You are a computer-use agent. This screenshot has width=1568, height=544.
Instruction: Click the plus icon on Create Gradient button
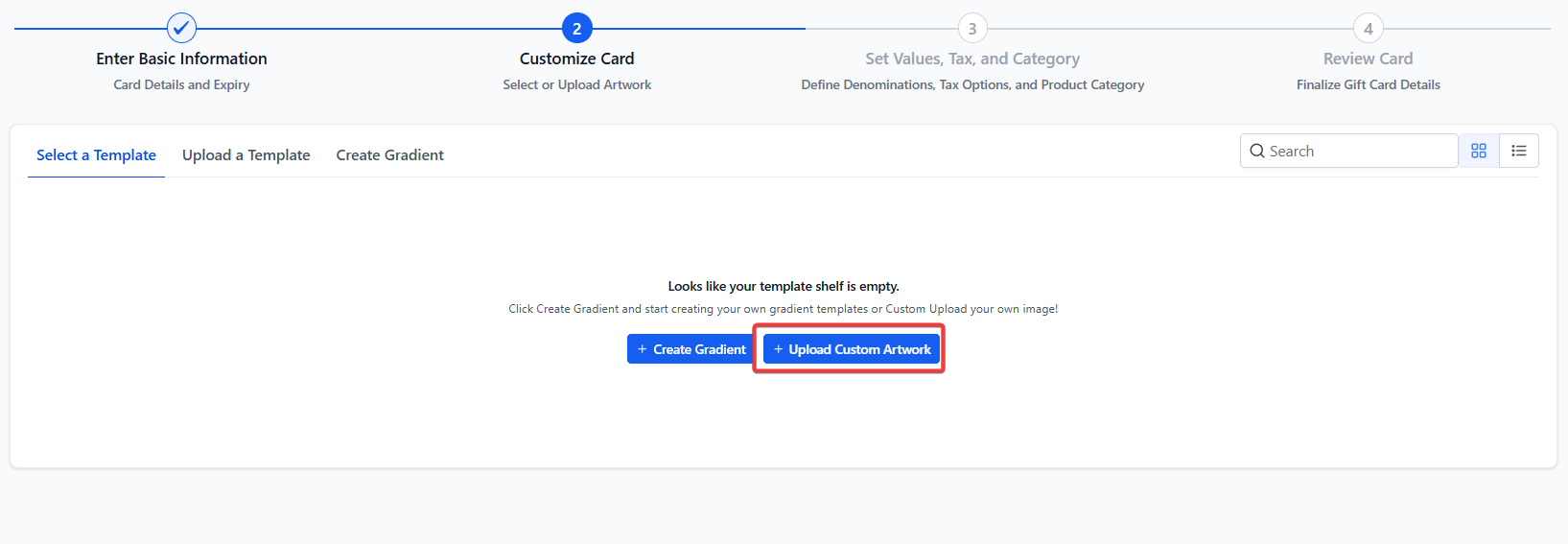(x=643, y=349)
